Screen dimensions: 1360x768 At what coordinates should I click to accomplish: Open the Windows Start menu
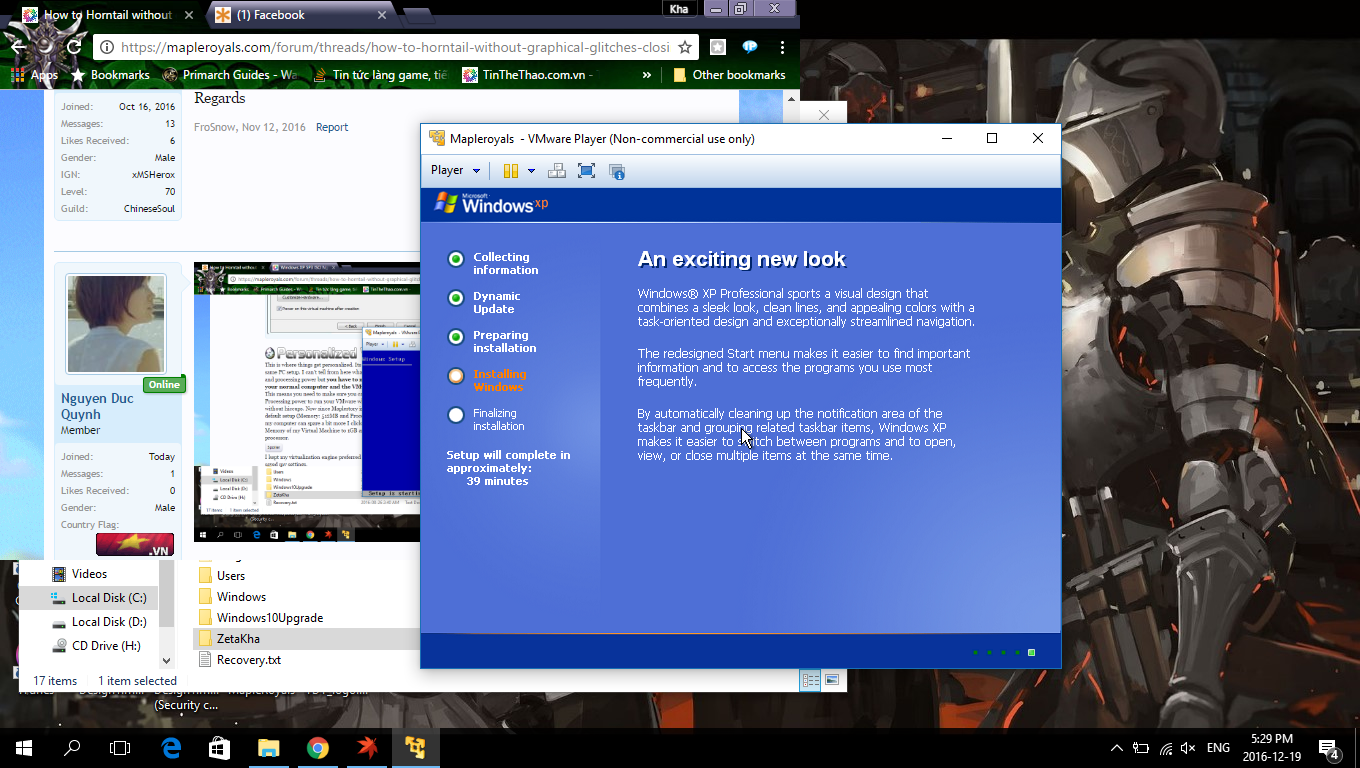tap(24, 747)
